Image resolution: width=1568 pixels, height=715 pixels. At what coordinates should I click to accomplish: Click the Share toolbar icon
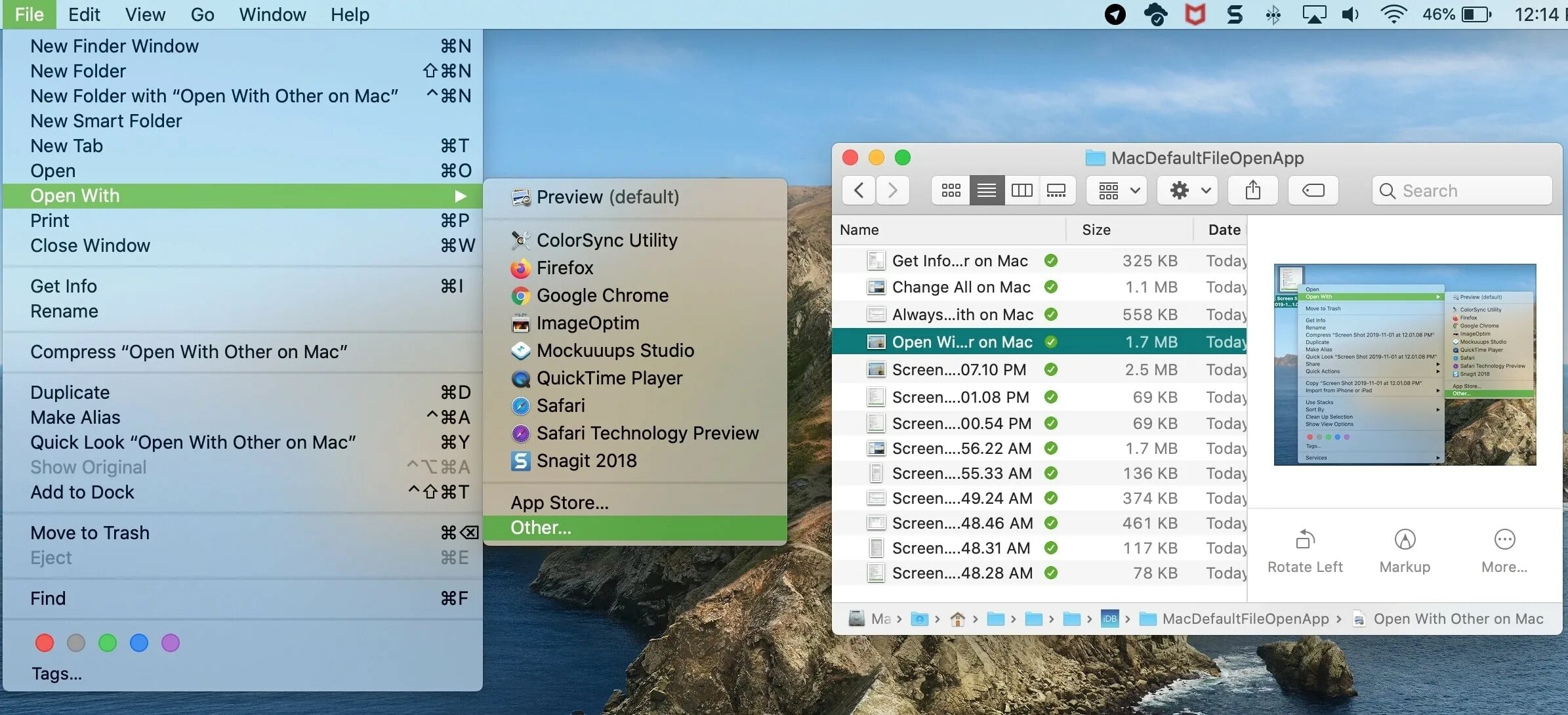tap(1253, 190)
